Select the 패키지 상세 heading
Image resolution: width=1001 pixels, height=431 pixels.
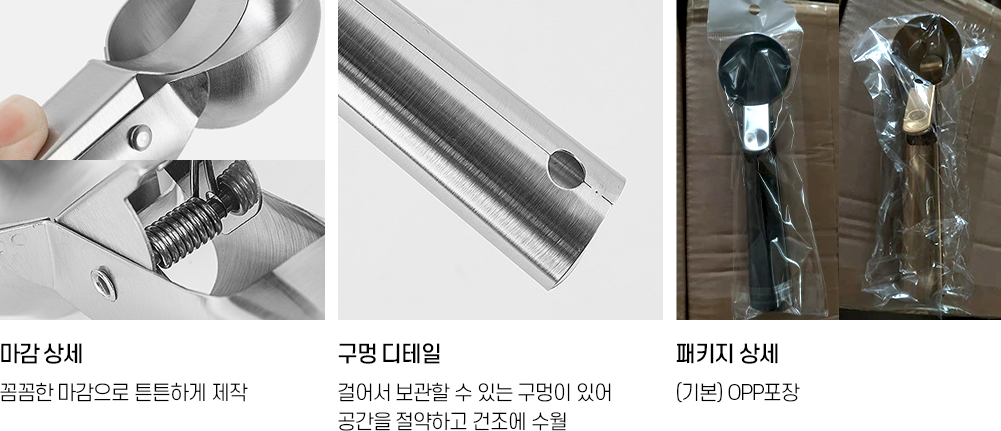tap(727, 353)
